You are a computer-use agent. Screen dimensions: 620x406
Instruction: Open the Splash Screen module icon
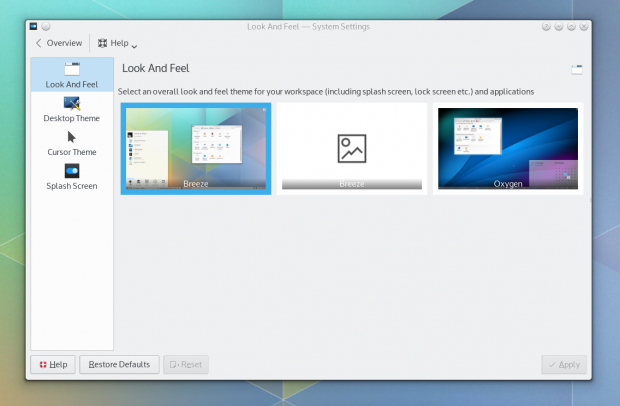[72, 171]
